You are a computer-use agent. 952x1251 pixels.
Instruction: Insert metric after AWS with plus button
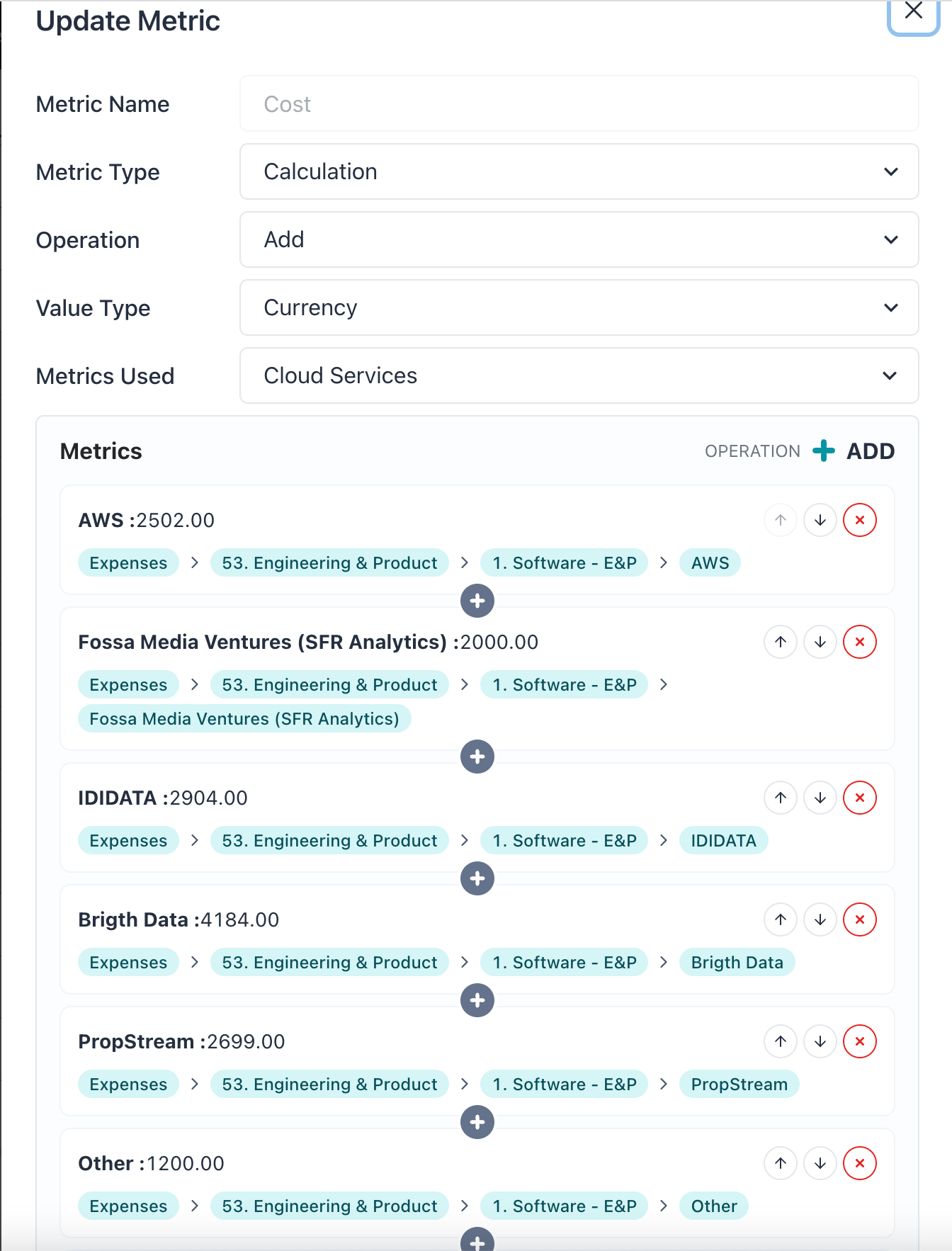click(x=477, y=601)
